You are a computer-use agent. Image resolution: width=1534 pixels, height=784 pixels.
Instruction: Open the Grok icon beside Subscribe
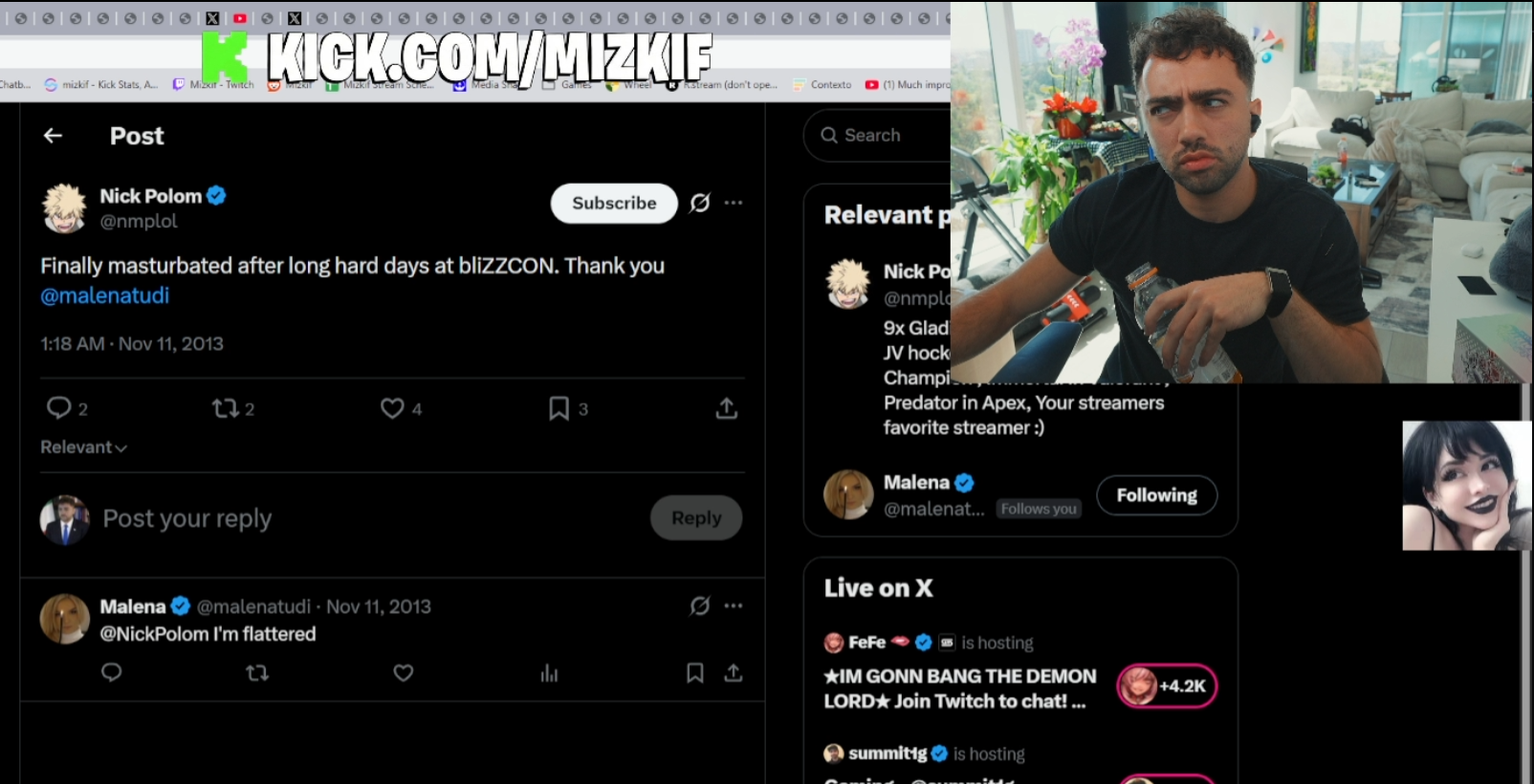[700, 203]
